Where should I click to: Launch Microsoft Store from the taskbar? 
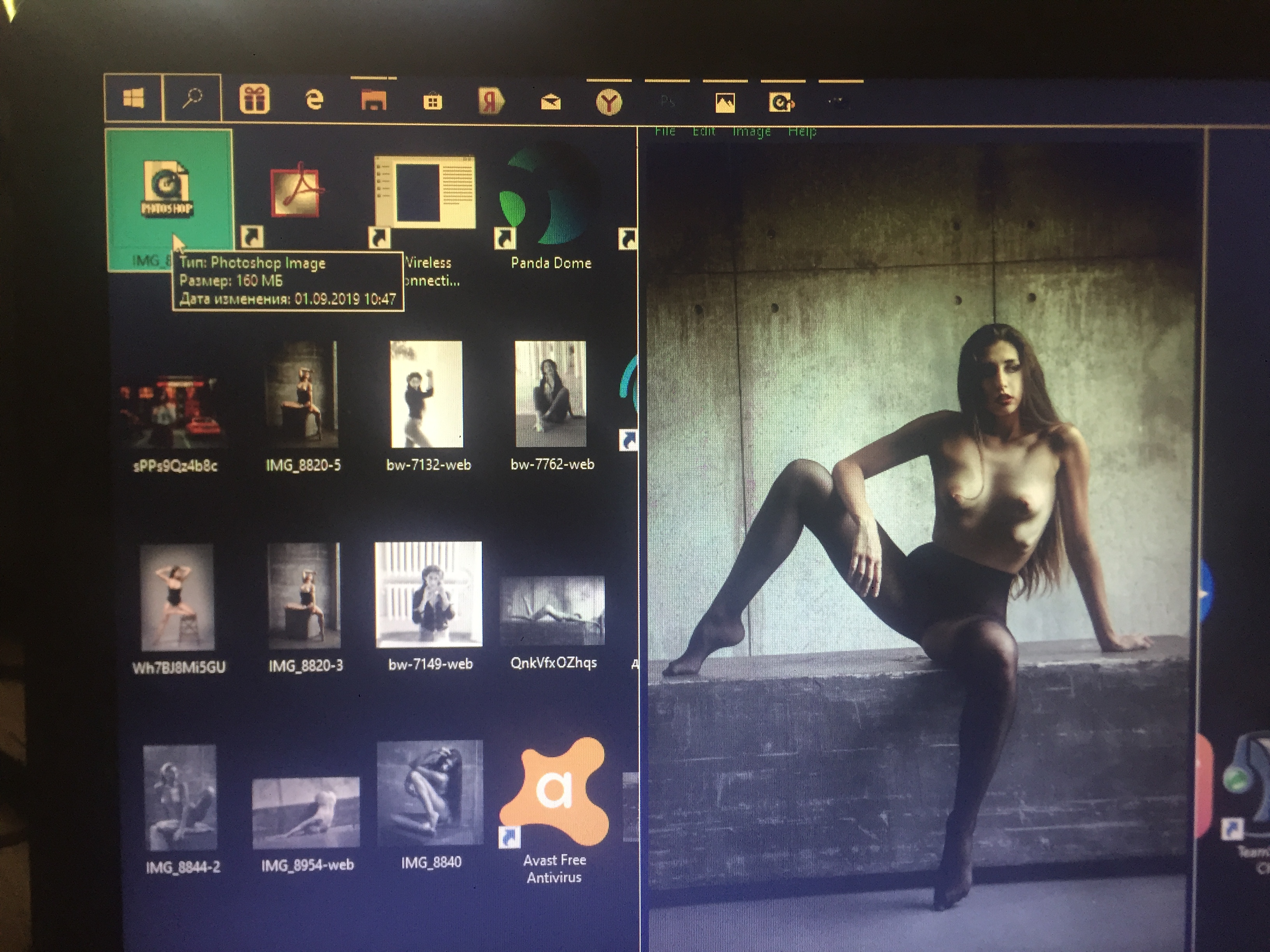coord(432,102)
